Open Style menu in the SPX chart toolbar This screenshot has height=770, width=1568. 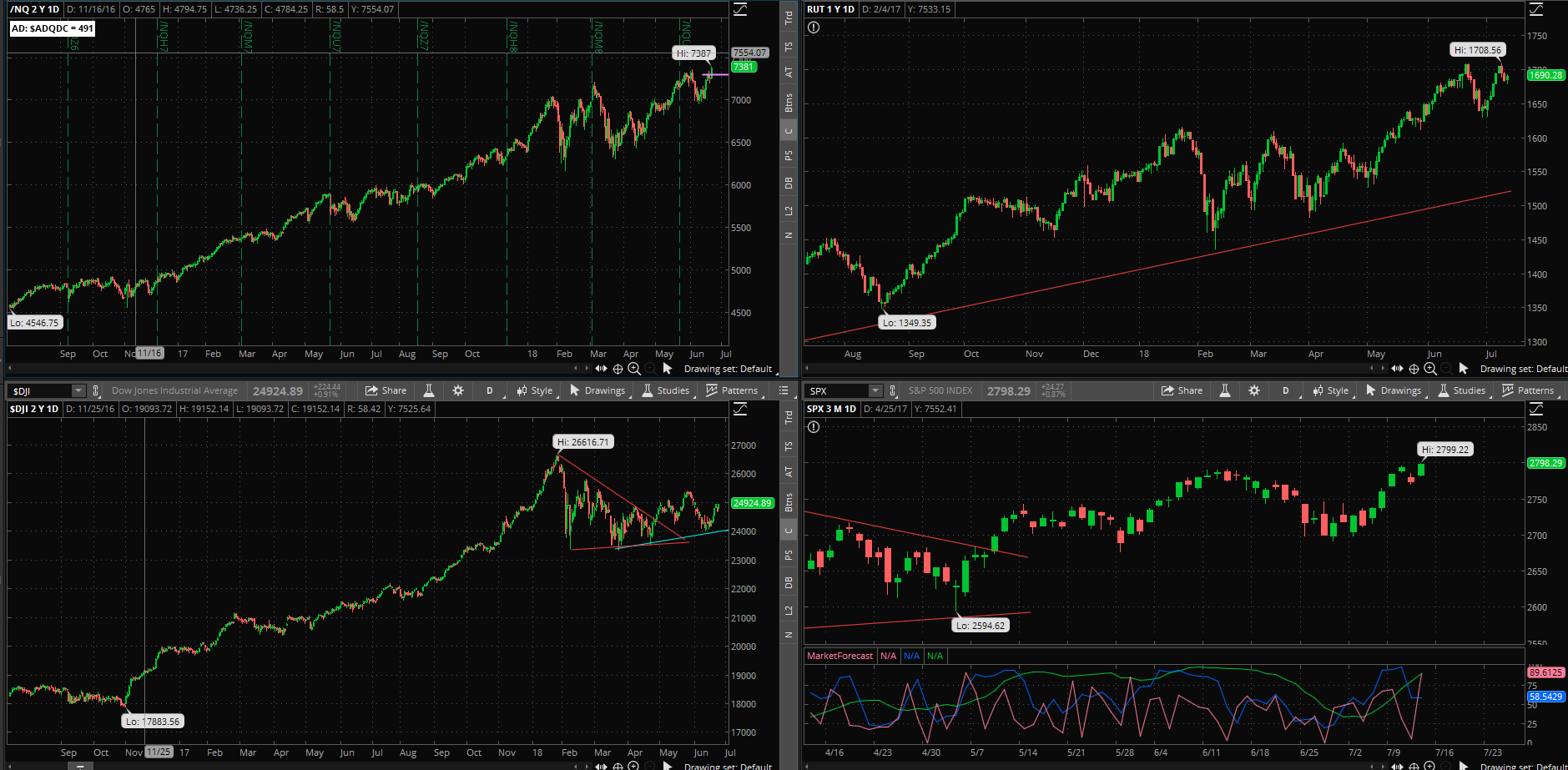(x=1331, y=390)
